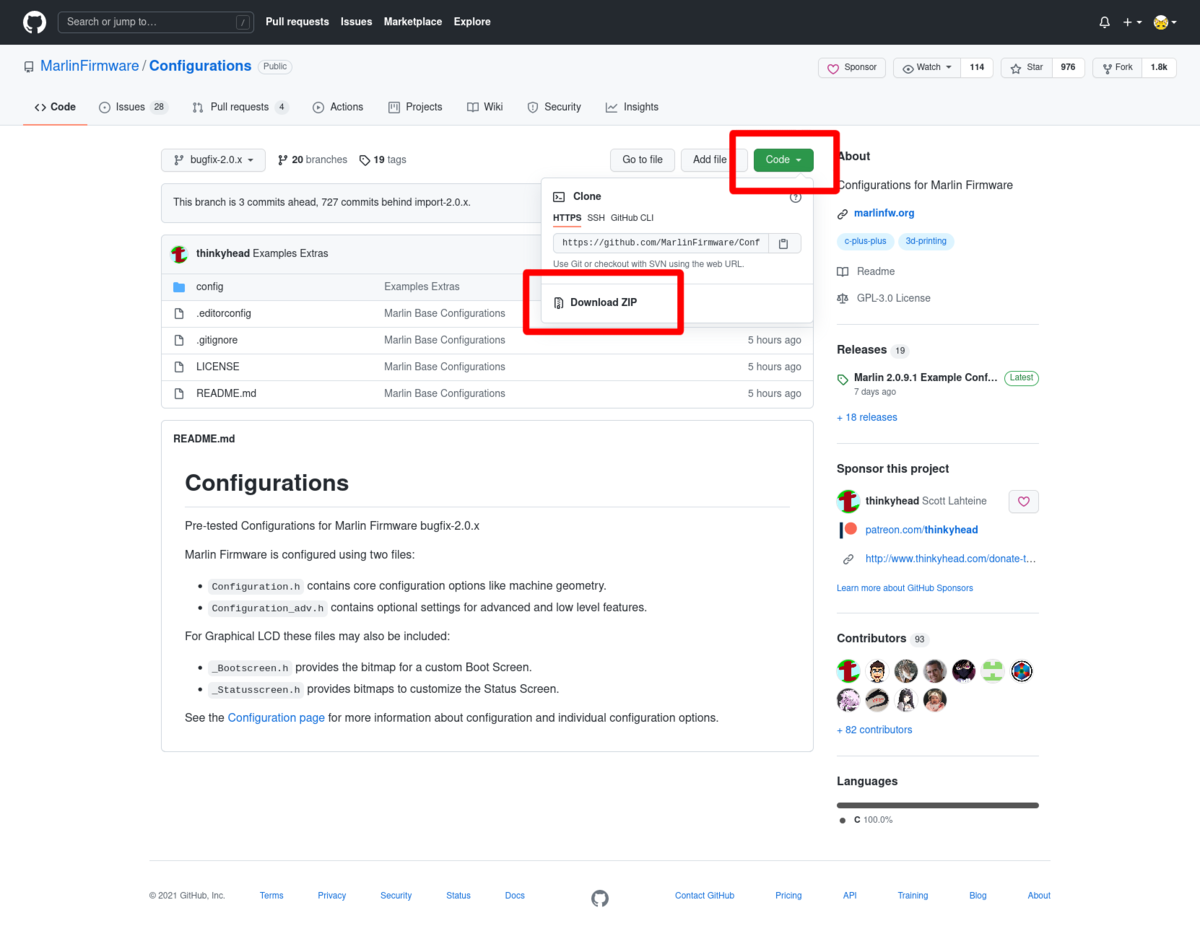
Task: Open the thinkyhead commit author link
Action: pyautogui.click(x=223, y=254)
